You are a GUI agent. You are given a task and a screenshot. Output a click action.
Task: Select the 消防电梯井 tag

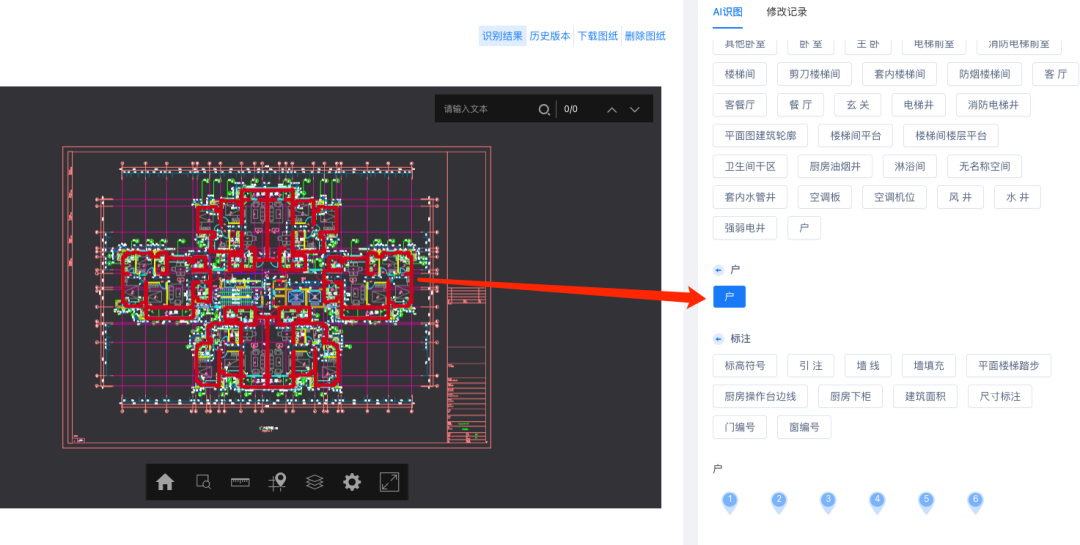tap(993, 105)
